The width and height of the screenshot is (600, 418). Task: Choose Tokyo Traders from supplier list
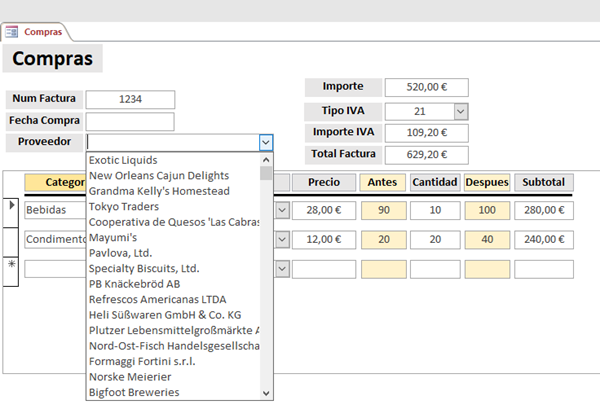click(123, 207)
